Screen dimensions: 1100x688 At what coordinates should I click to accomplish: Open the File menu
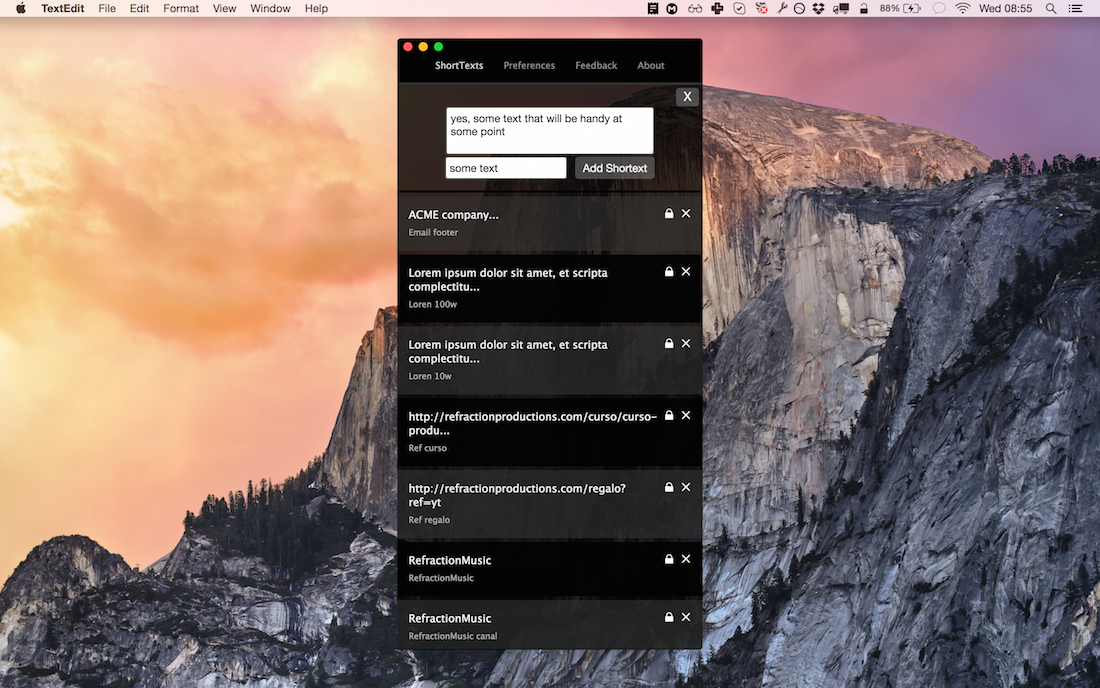(107, 8)
